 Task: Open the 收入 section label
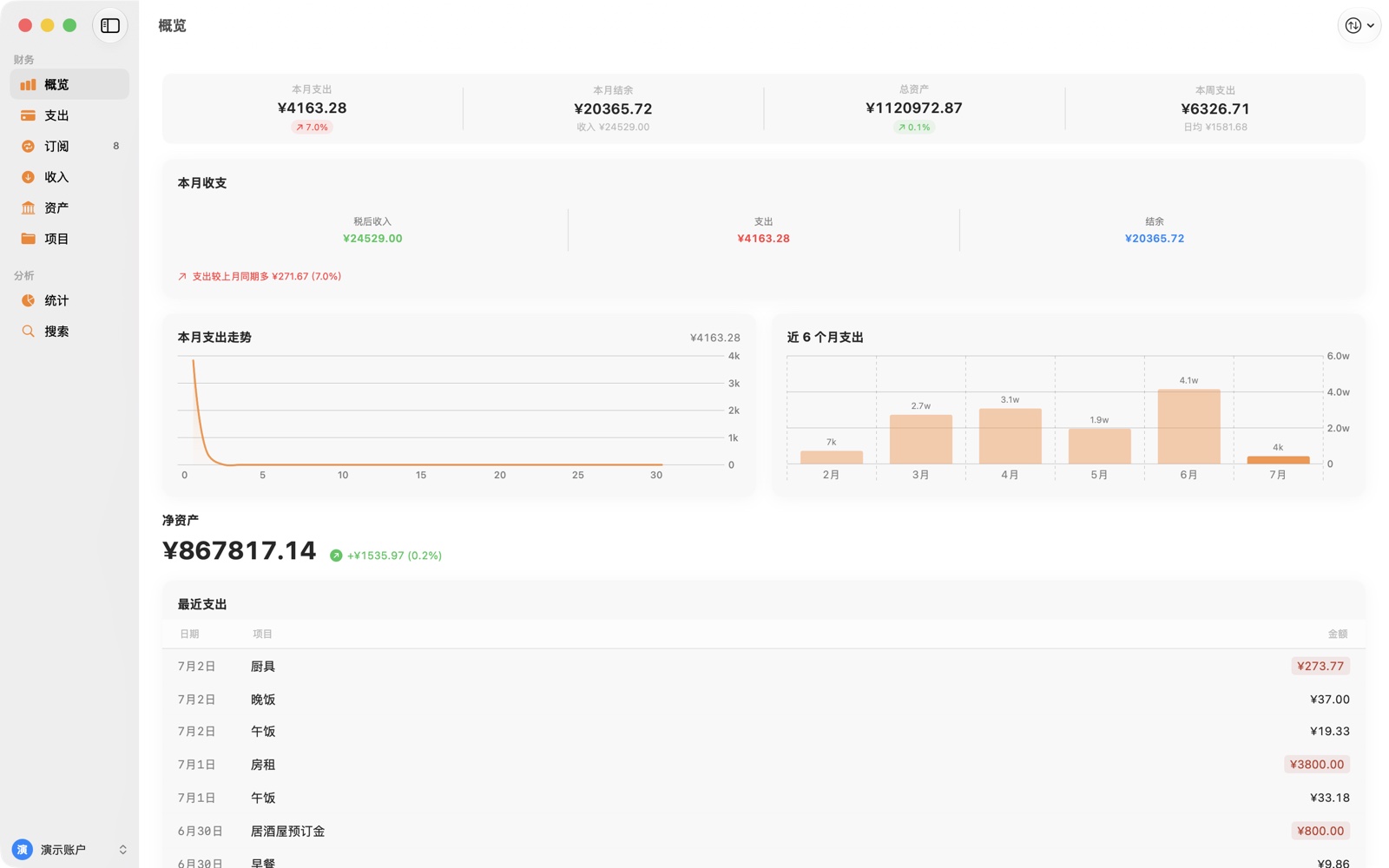click(56, 177)
